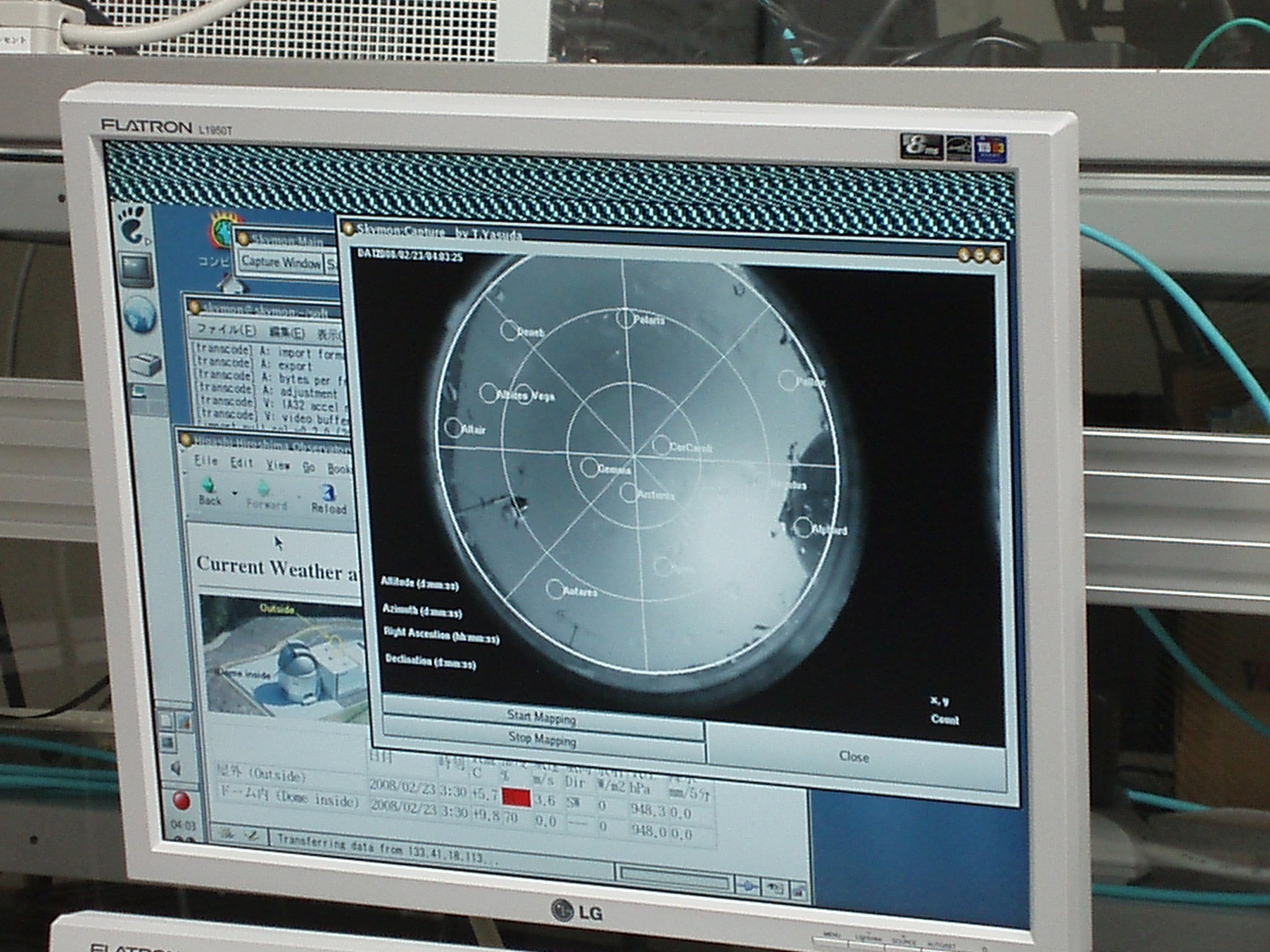Click the volume speaker icon in panel

[176, 769]
